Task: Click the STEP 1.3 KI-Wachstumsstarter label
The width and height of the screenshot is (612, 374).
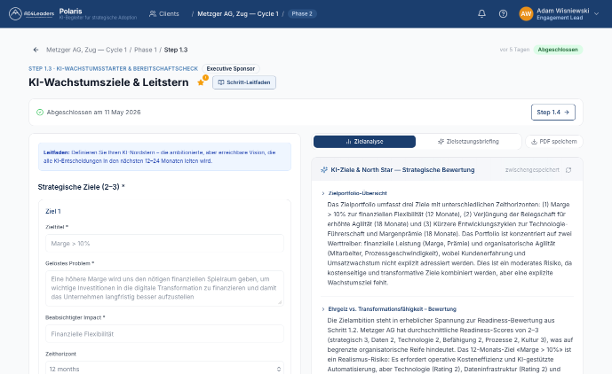Action: click(x=113, y=69)
